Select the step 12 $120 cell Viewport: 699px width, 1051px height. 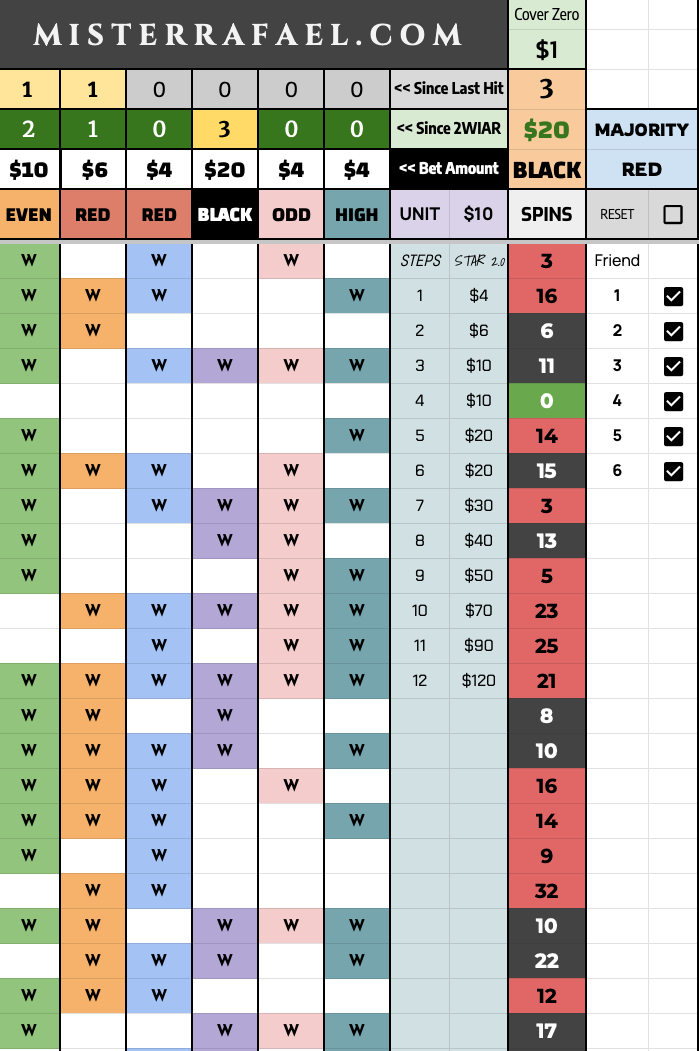click(479, 681)
